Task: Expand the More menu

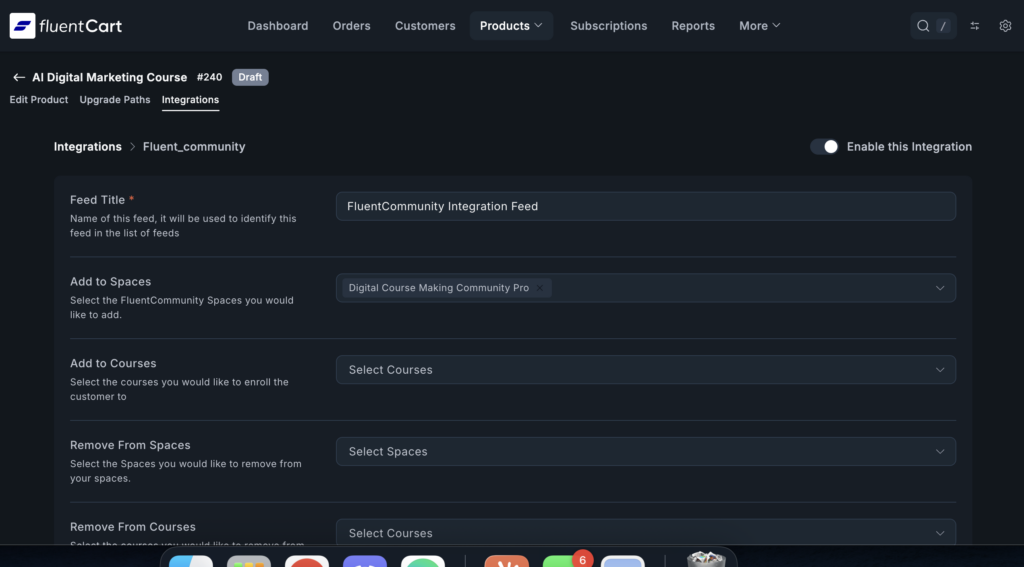Action: click(x=760, y=26)
